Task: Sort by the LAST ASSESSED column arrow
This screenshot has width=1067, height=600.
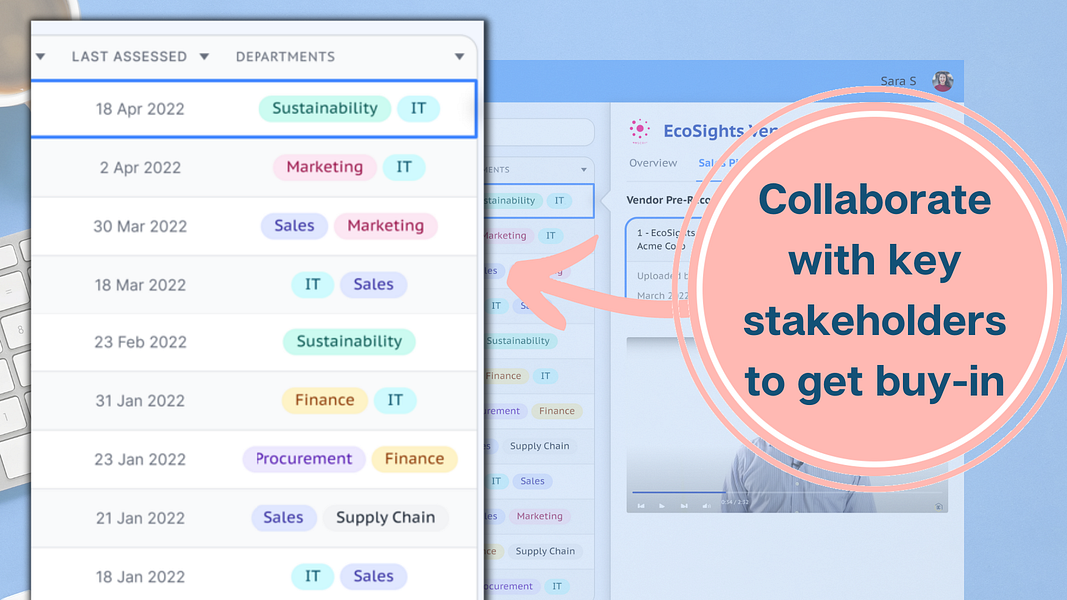Action: tap(204, 56)
